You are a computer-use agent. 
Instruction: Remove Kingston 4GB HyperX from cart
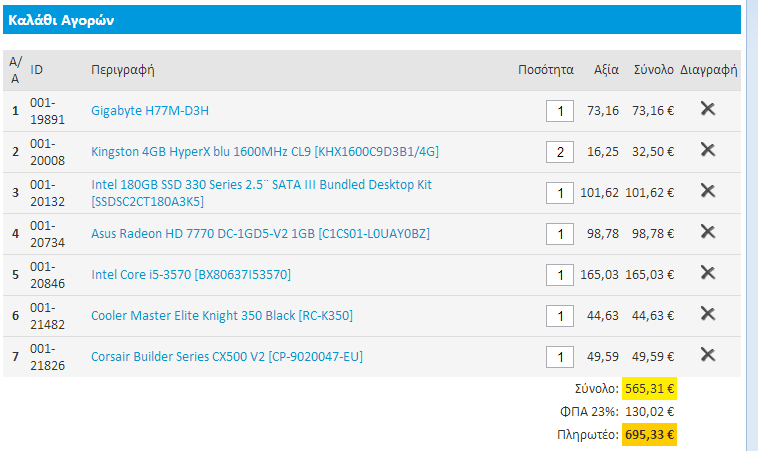pos(708,150)
